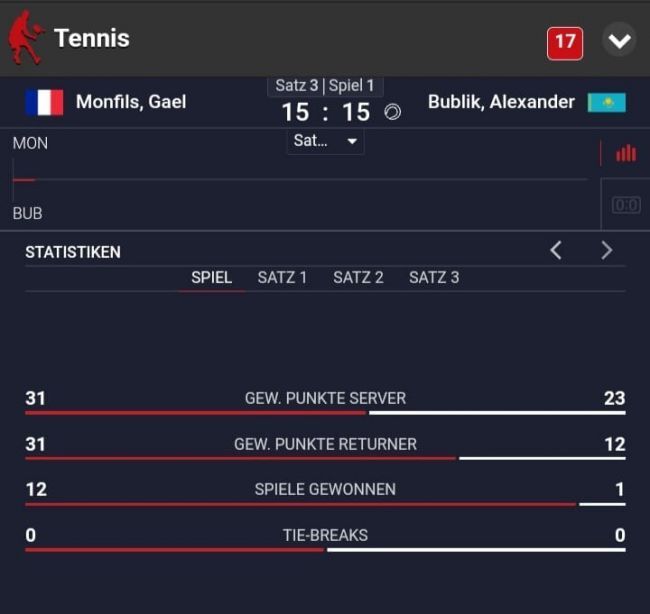Collapse the Tennis section with the chevron
The width and height of the screenshot is (650, 614).
click(x=619, y=41)
